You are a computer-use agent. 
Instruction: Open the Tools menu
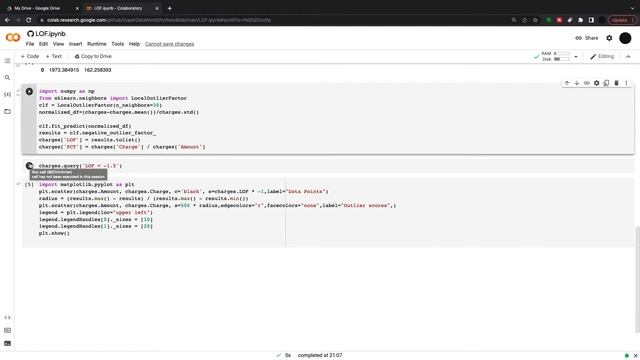click(x=118, y=44)
